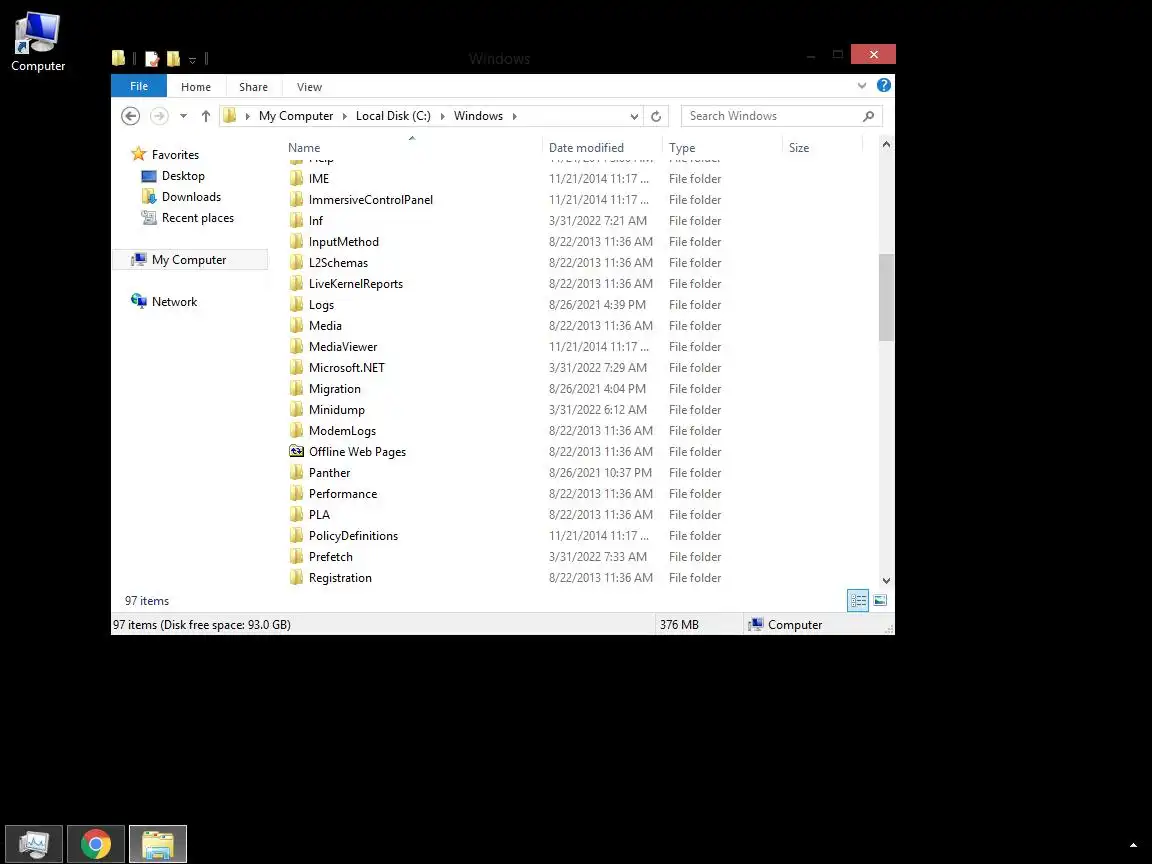1152x864 pixels.
Task: Select the L2Schemas folder
Action: [x=338, y=262]
